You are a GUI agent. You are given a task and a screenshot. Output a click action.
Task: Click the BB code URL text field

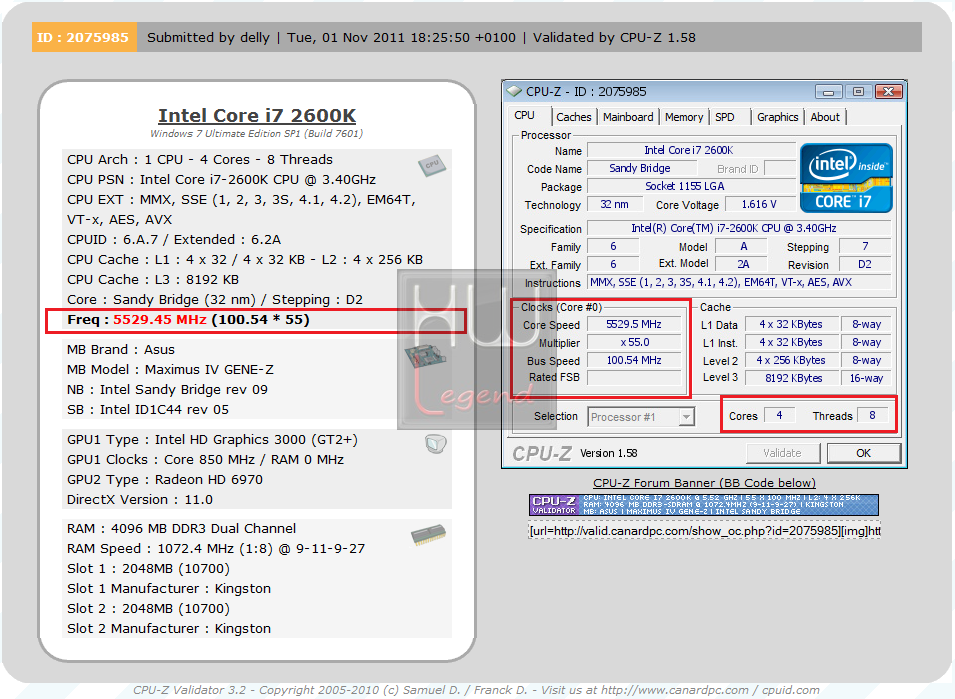(704, 531)
